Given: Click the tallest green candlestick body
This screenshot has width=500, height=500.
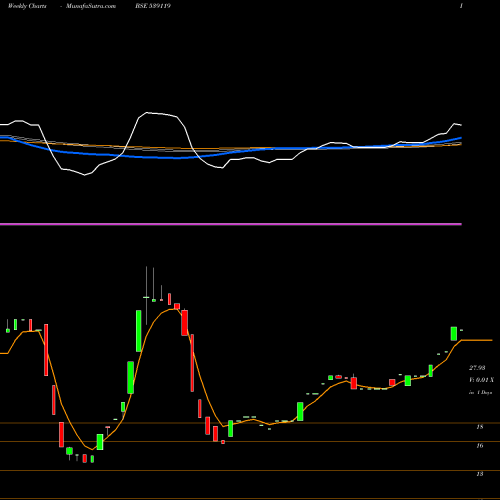Looking at the screenshot, I should (x=139, y=331).
